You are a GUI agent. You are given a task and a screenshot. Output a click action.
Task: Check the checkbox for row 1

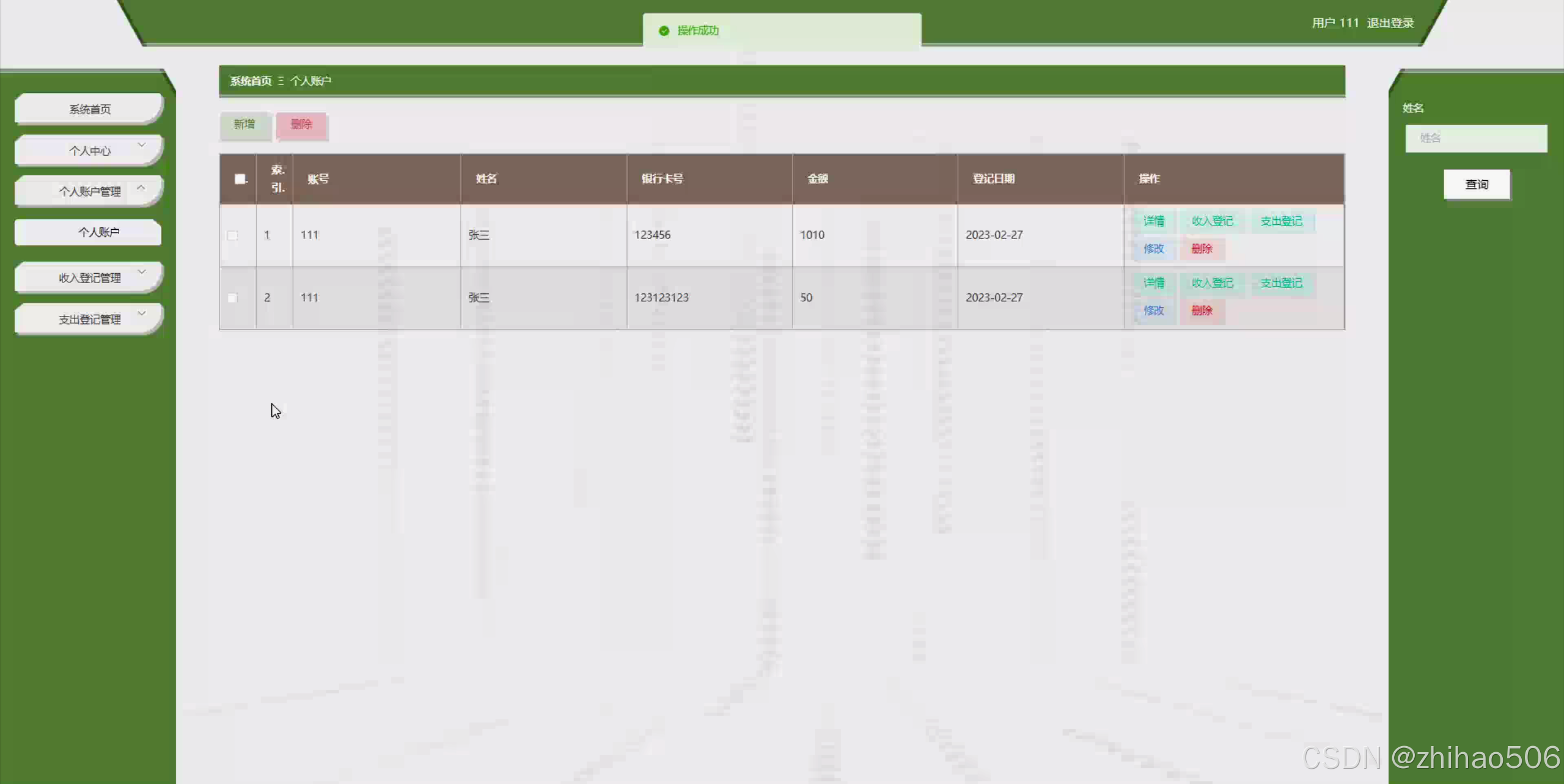pyautogui.click(x=232, y=235)
